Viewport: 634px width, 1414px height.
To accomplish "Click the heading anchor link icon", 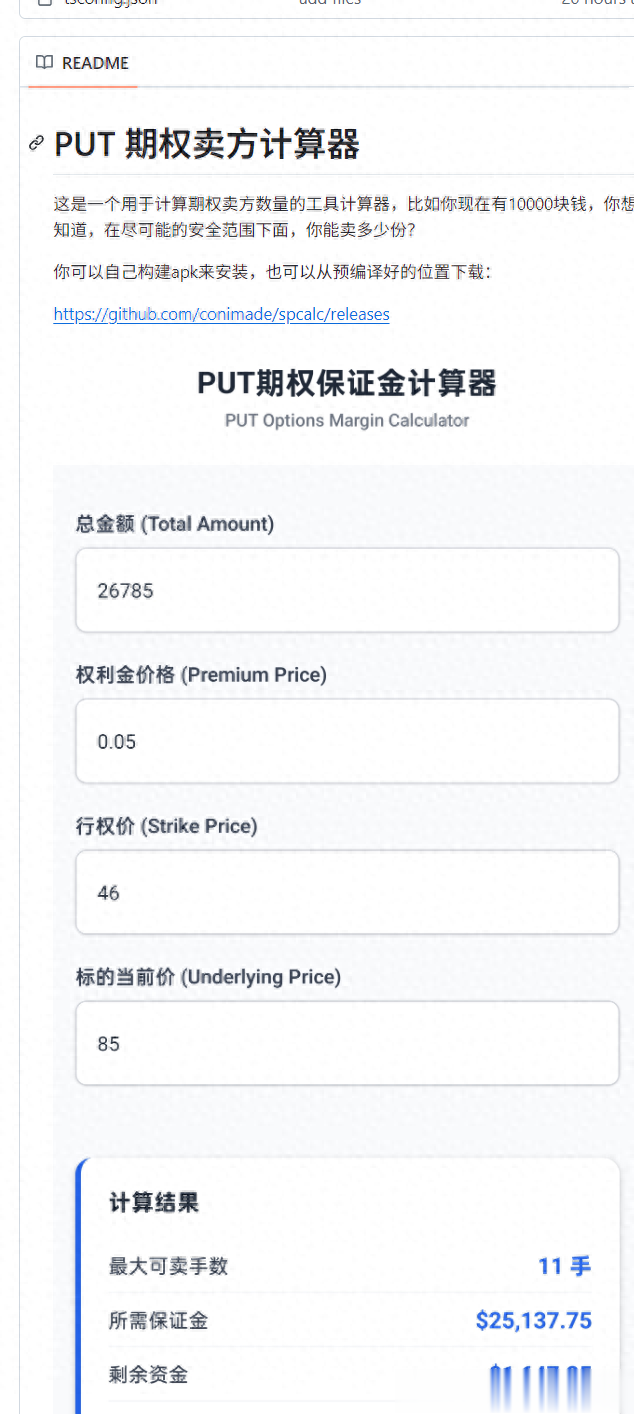I will coord(37,144).
